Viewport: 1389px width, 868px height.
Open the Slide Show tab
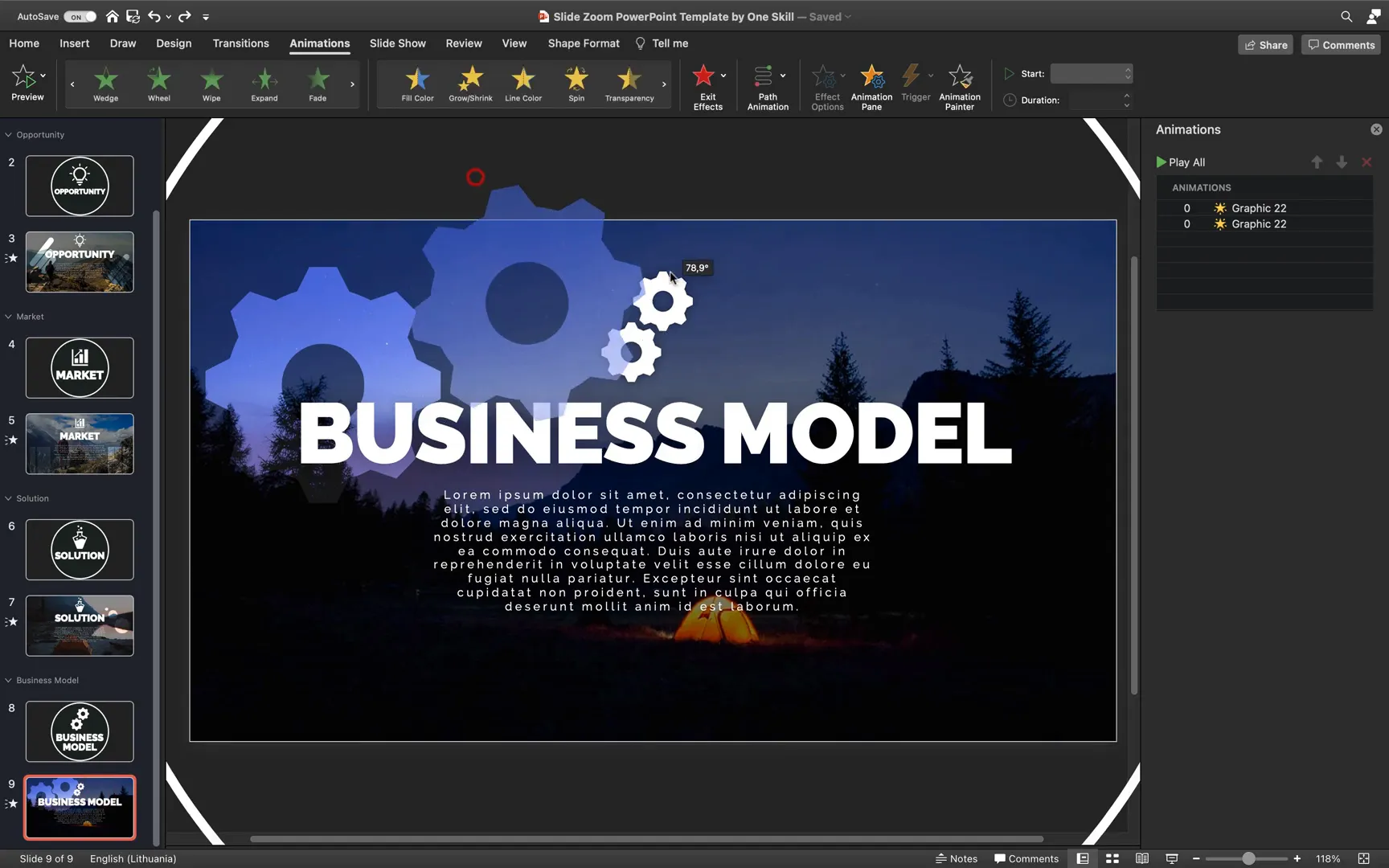(398, 43)
